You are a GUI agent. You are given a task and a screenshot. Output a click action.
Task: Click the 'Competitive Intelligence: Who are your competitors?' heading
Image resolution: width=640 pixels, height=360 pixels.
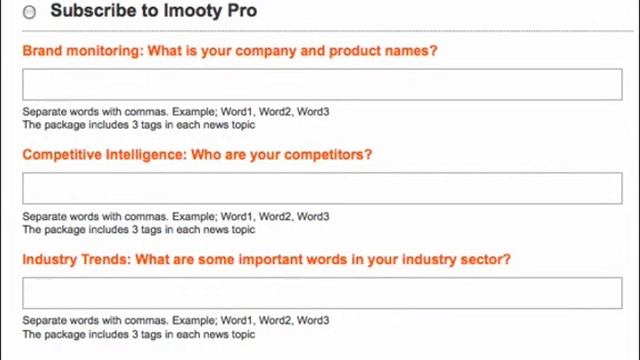[x=197, y=155]
